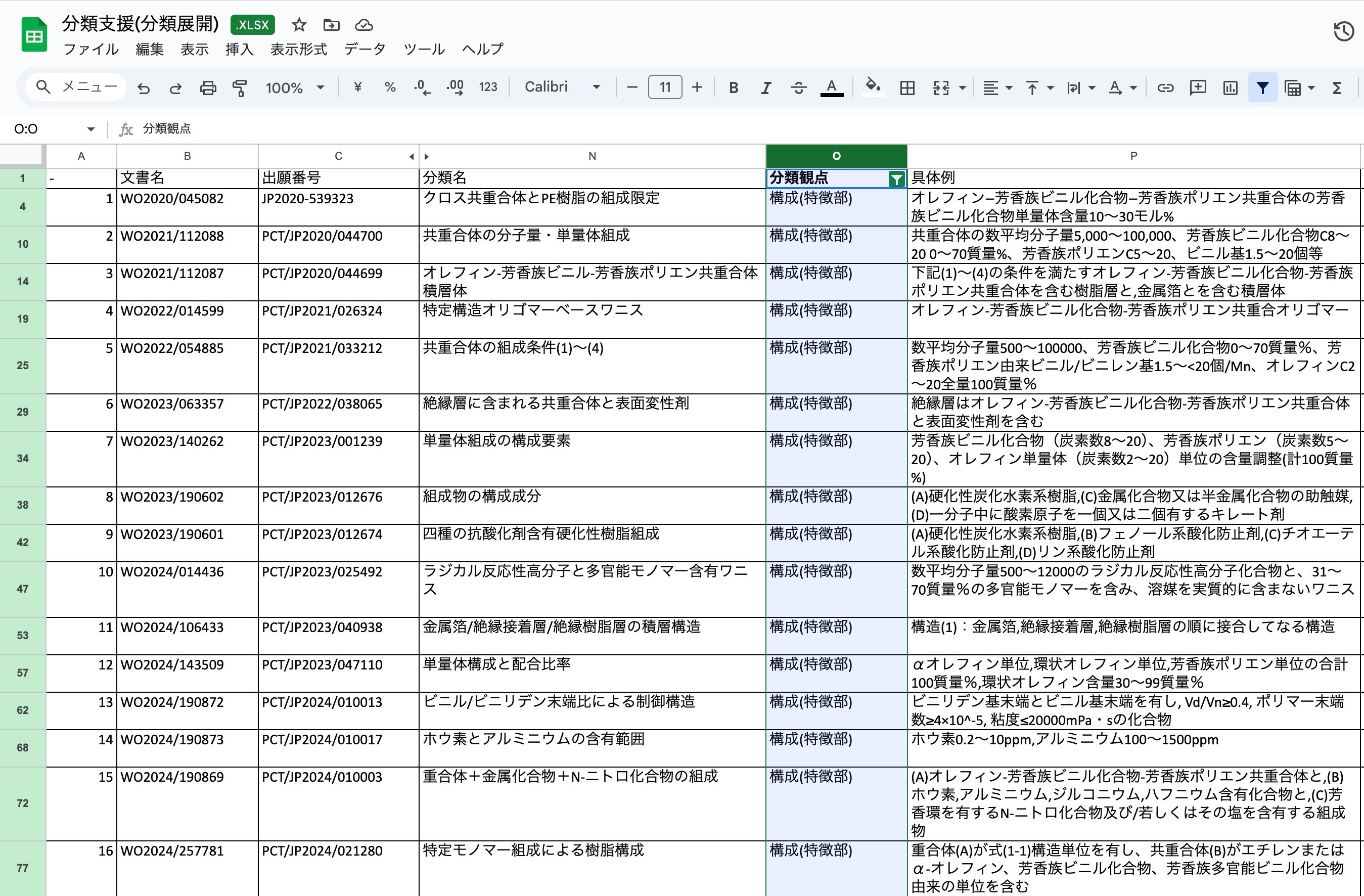The image size is (1364, 896).
Task: Open horizontal align dropdown
Action: [997, 87]
